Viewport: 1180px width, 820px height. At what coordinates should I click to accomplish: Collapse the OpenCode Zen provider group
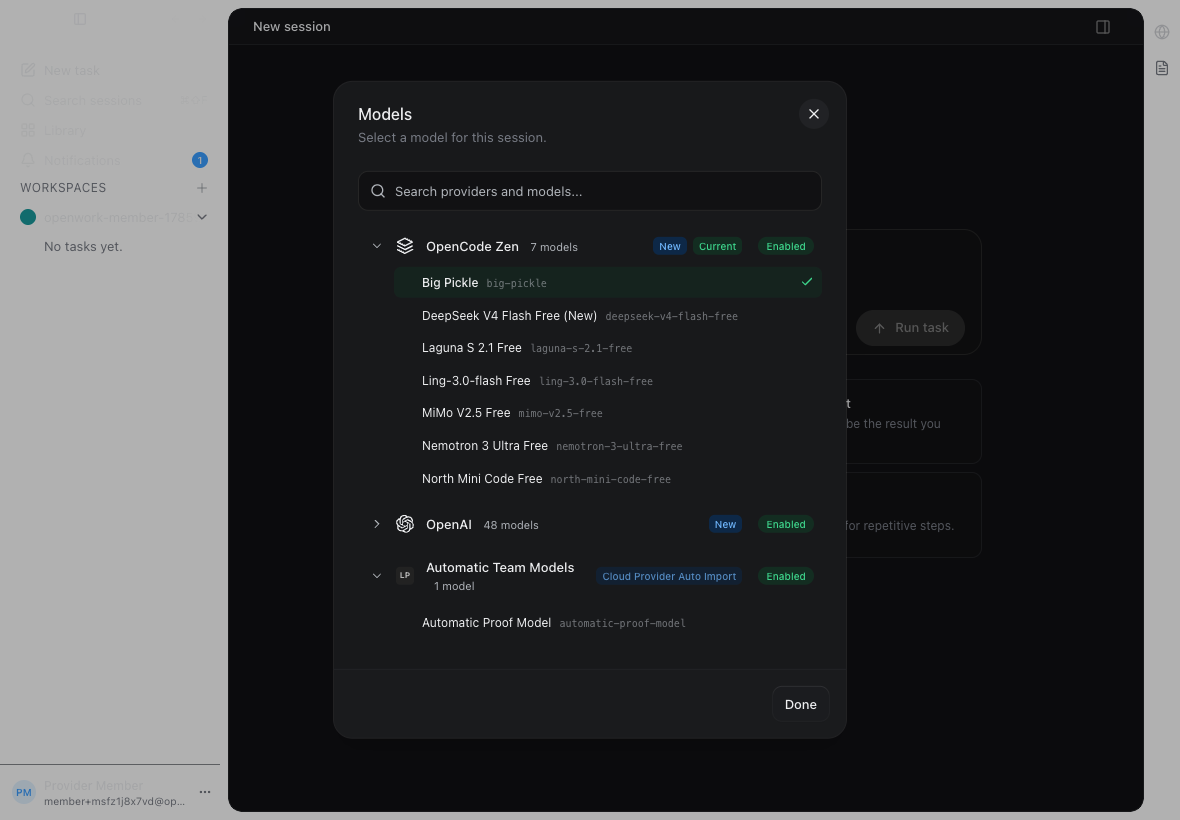[377, 246]
